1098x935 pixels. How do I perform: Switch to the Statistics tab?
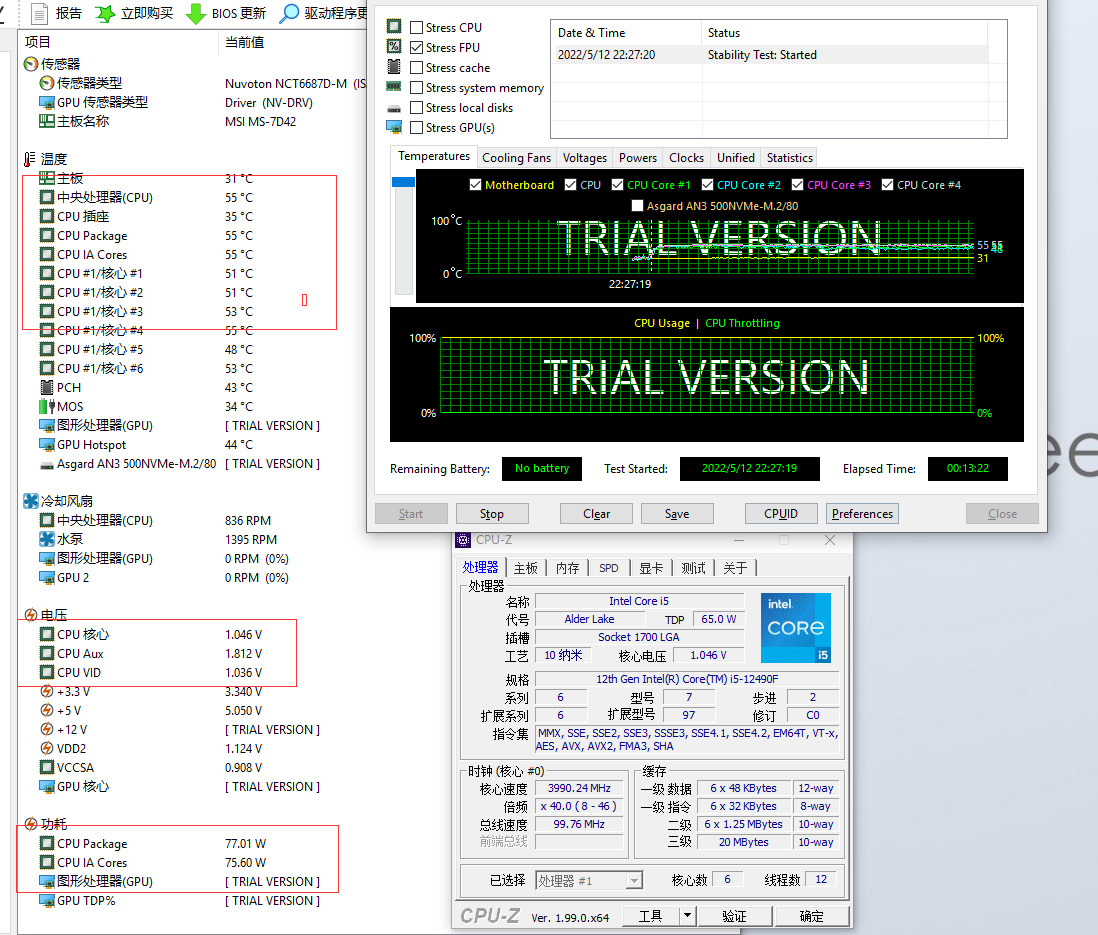tap(790, 158)
